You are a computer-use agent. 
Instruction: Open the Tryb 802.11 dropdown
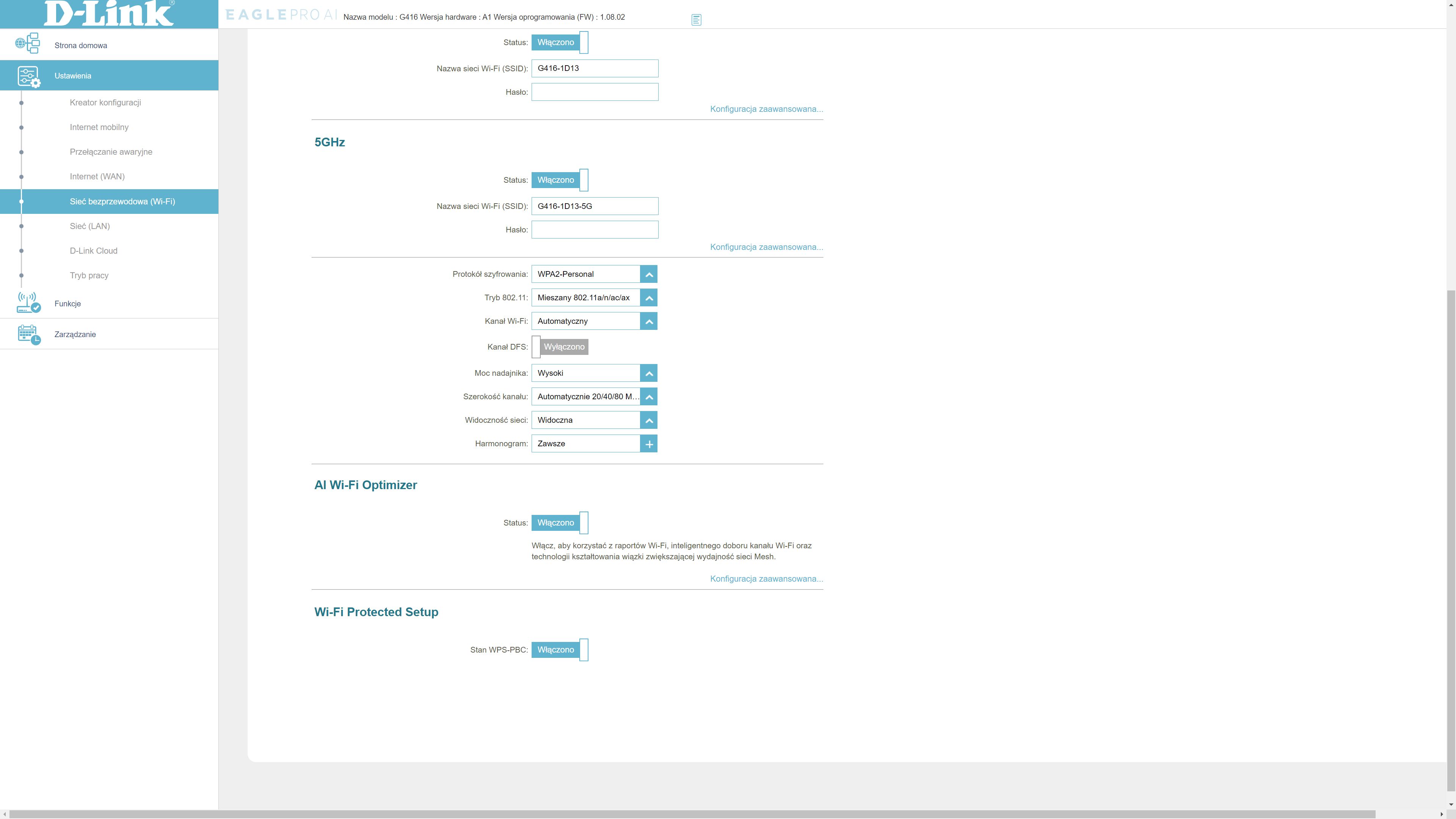point(594,298)
